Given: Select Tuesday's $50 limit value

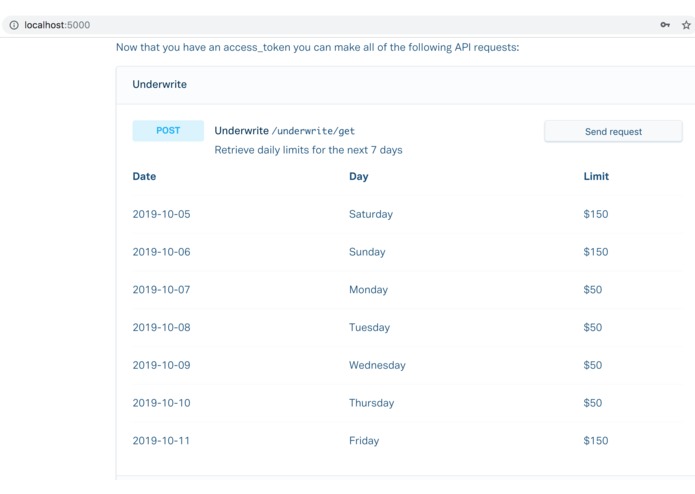Looking at the screenshot, I should pos(593,327).
